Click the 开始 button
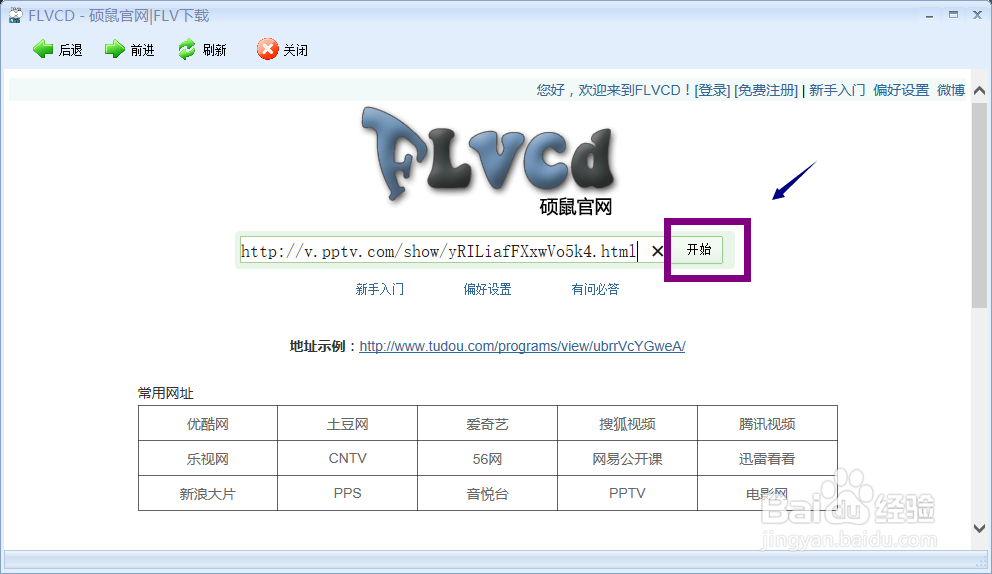992x574 pixels. pos(699,249)
